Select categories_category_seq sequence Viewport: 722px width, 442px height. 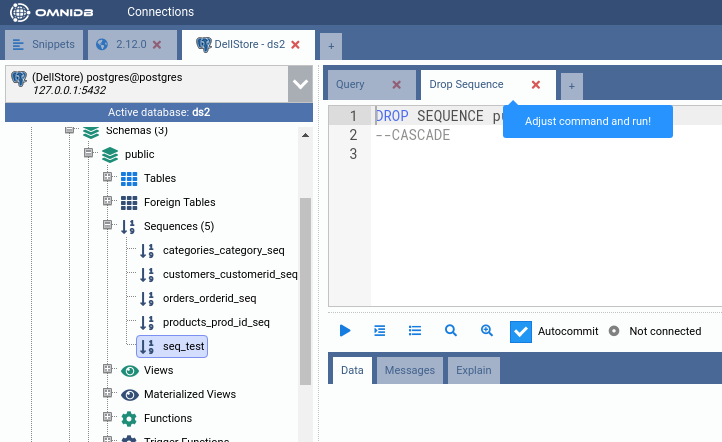[x=224, y=250]
